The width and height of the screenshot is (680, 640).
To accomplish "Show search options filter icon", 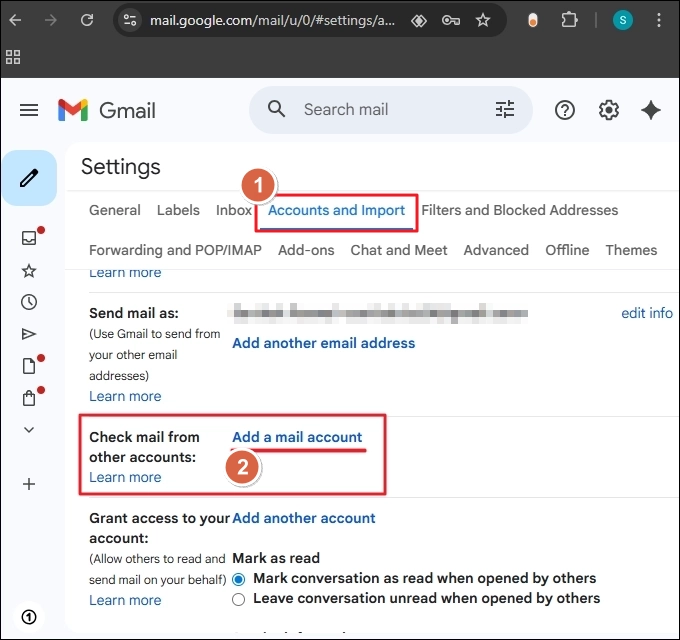I will tap(505, 109).
